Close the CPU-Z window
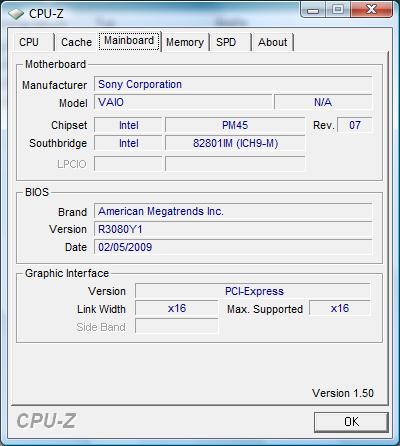Viewport: 400px width, 446px height. pyautogui.click(x=371, y=10)
